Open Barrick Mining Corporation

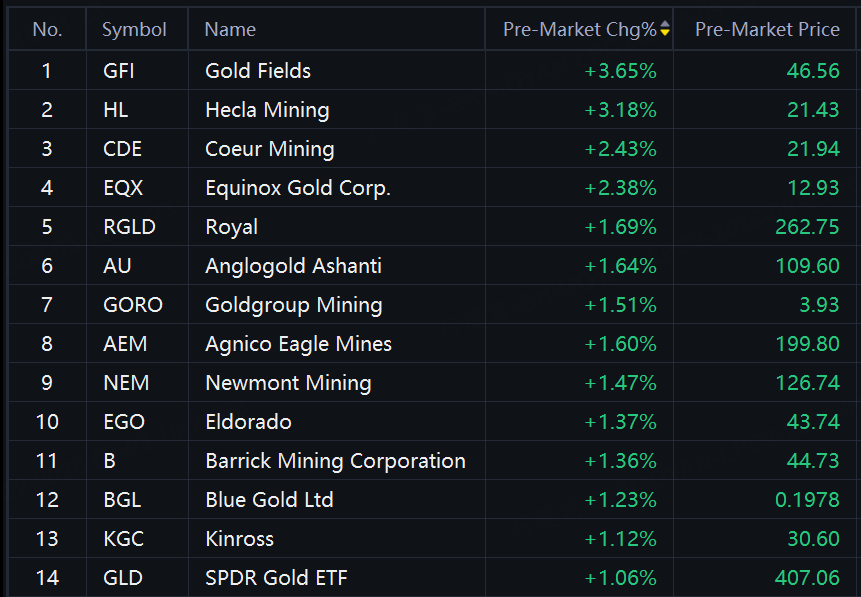point(335,461)
